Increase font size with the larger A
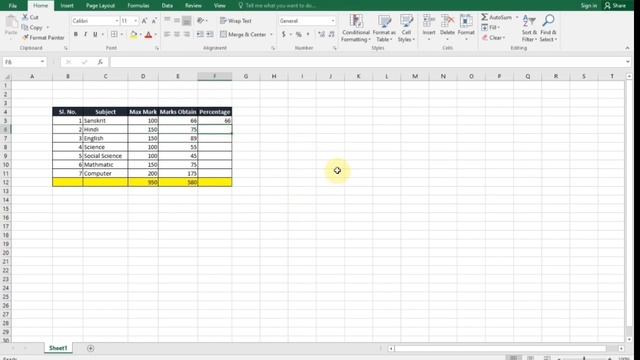The width and height of the screenshot is (640, 360). pos(144,21)
